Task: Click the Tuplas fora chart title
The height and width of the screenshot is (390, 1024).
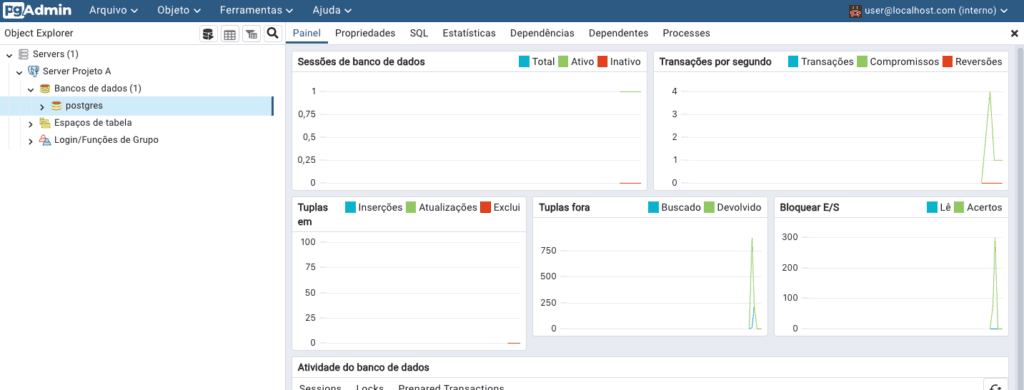Action: click(564, 207)
